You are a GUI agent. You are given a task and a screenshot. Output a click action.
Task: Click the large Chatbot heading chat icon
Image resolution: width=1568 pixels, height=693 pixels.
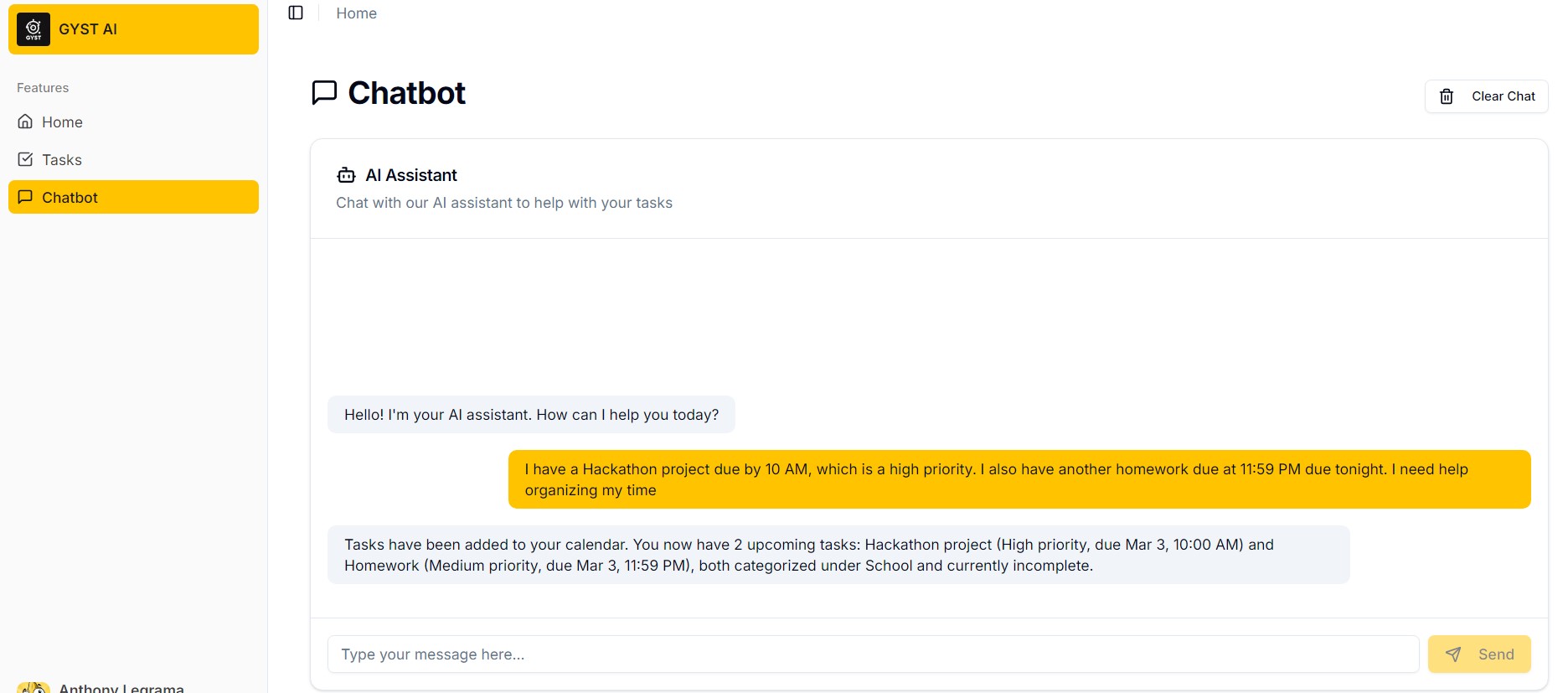(324, 92)
